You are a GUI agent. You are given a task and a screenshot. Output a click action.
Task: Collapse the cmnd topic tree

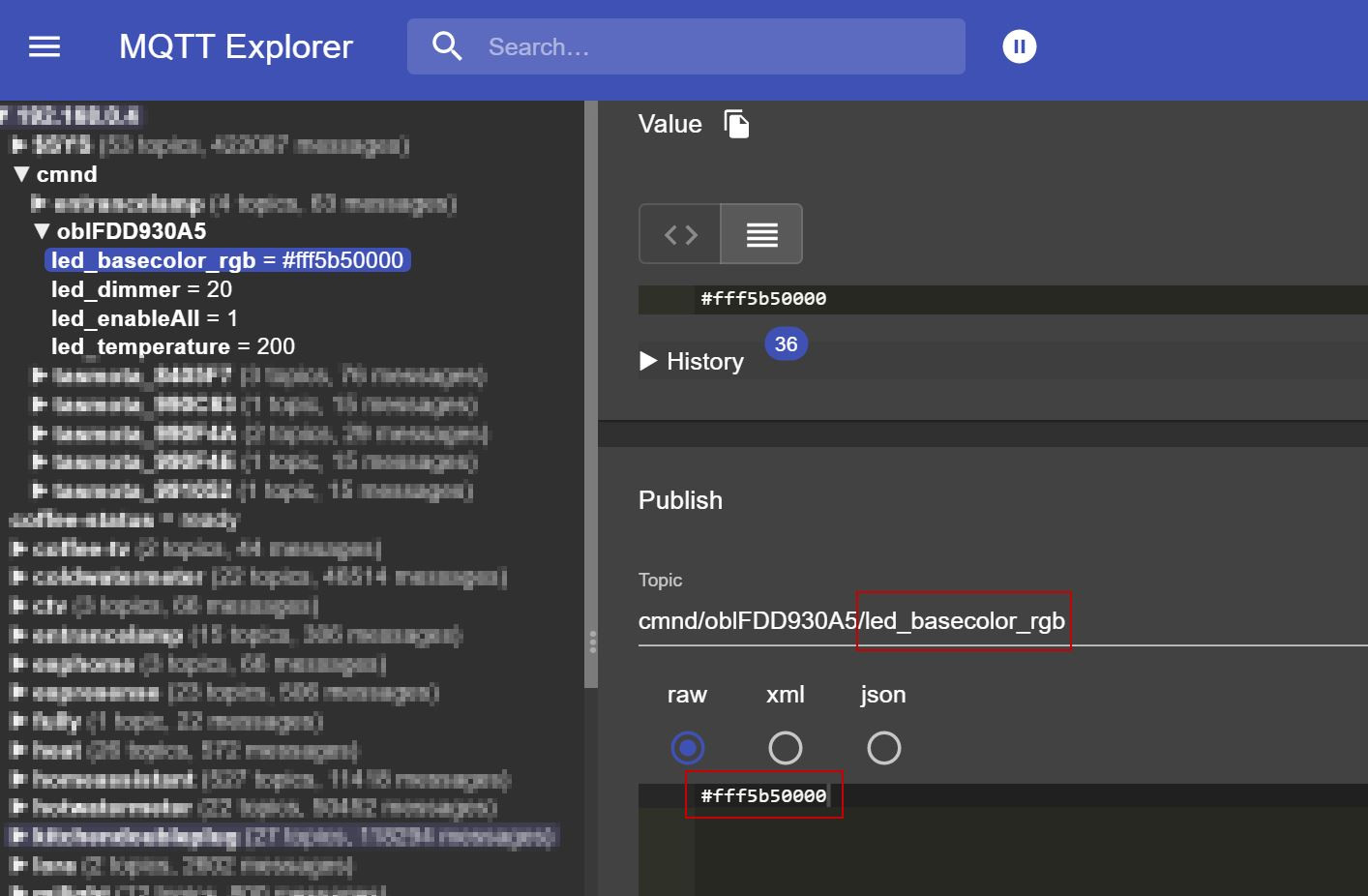(x=22, y=174)
